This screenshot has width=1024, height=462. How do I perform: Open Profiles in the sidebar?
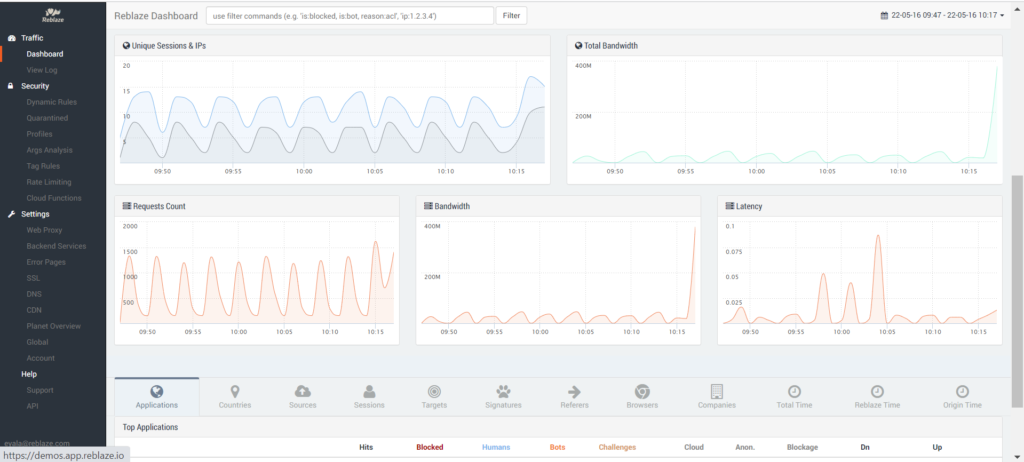tap(39, 134)
